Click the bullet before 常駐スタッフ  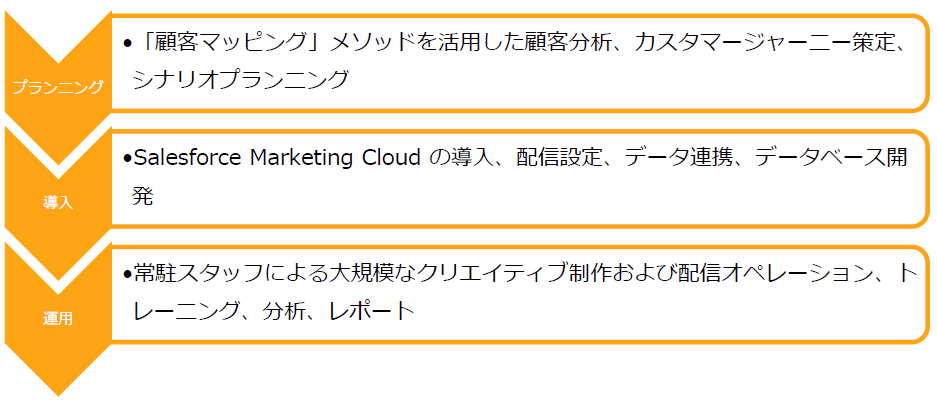tap(127, 274)
